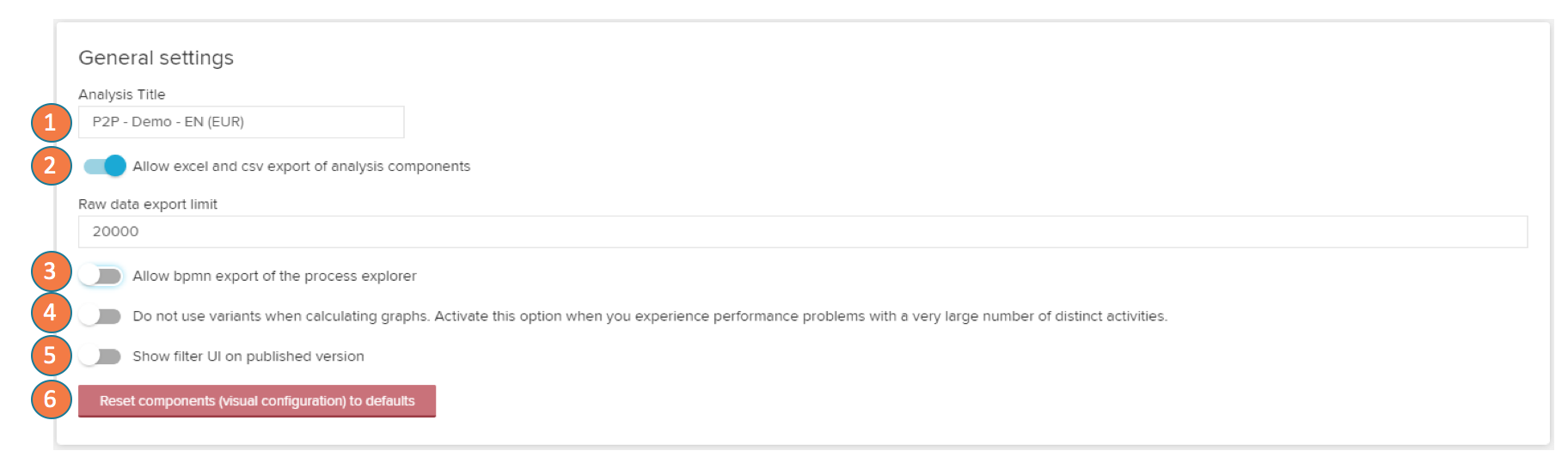Enable the Show filter UI toggle switch
The width and height of the screenshot is (1568, 457).
click(x=101, y=356)
